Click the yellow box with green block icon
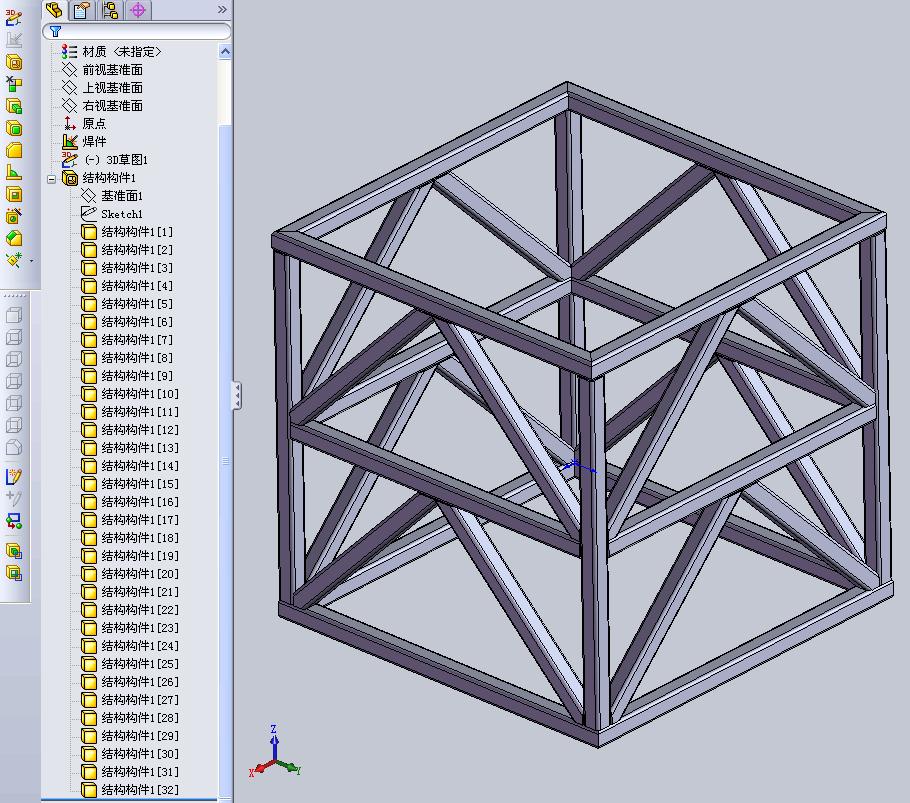Image resolution: width=910 pixels, height=803 pixels. [x=13, y=106]
